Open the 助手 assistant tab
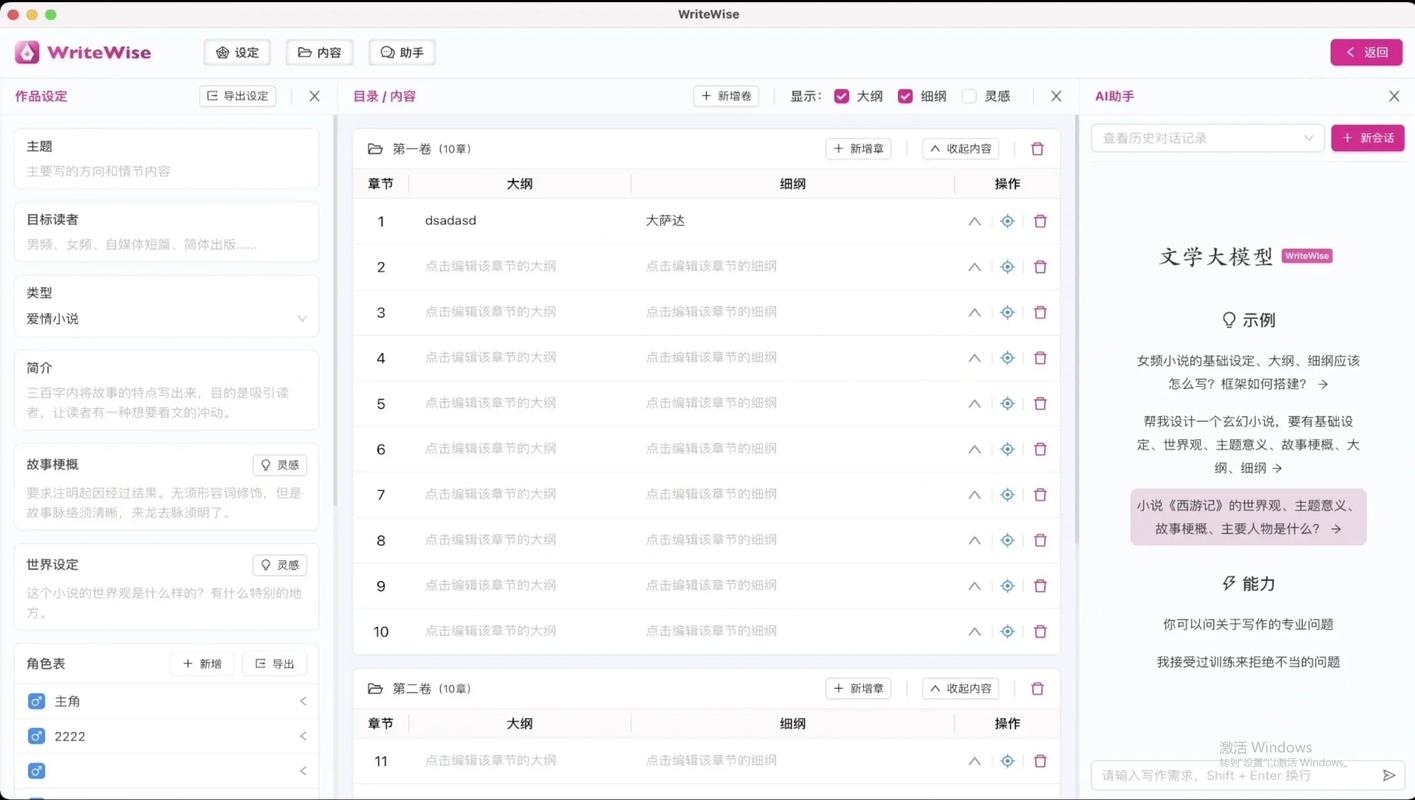 (x=402, y=52)
